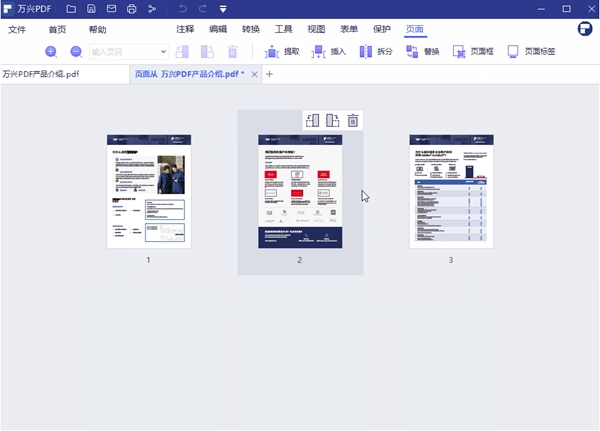The width and height of the screenshot is (600, 431).
Task: Click the zoom out magnifier icon
Action: point(76,51)
